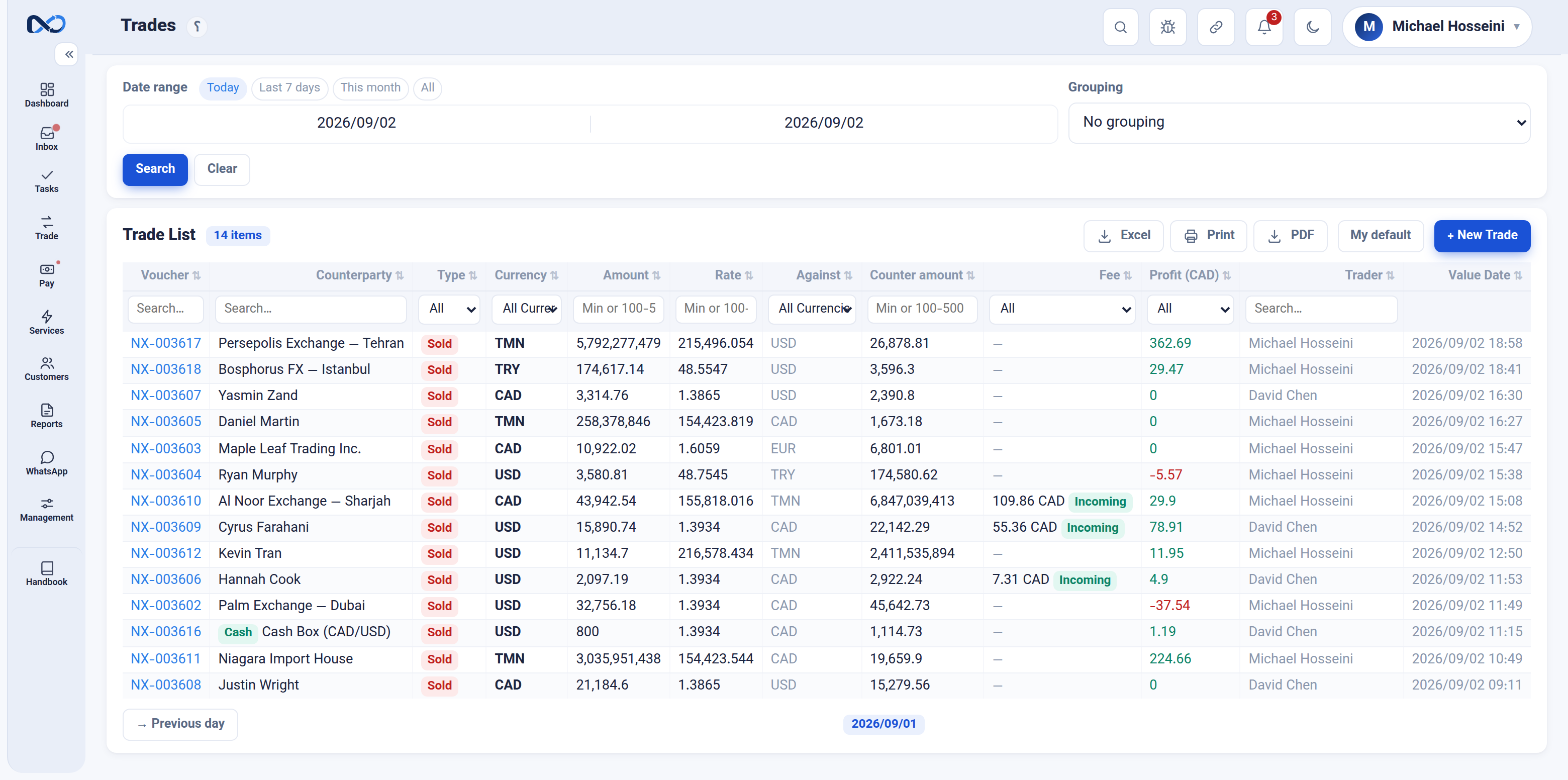Open Michael Hosseini user menu
This screenshot has width=1568, height=780.
click(1436, 27)
